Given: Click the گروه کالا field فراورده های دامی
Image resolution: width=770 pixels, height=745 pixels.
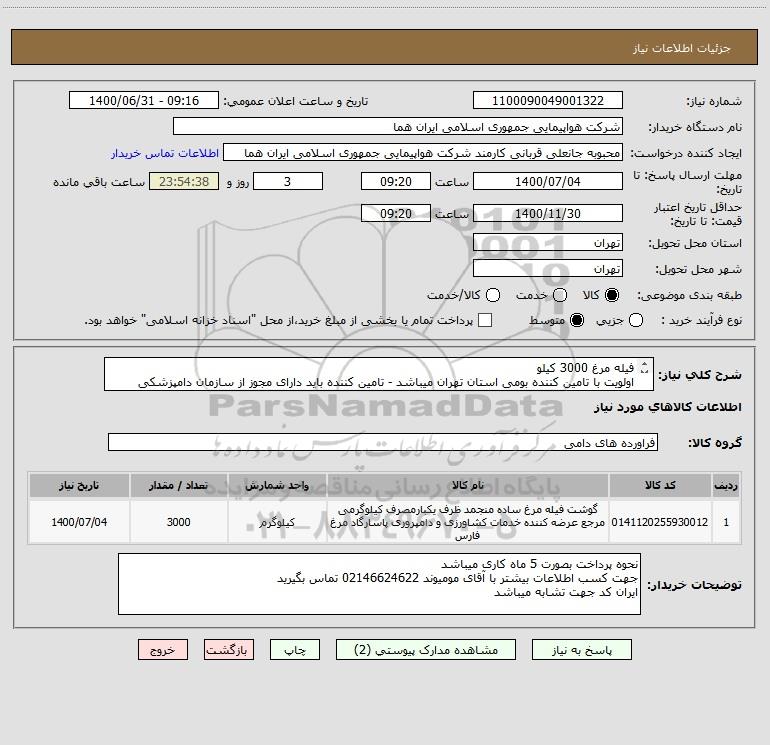Looking at the screenshot, I should click(x=383, y=442).
